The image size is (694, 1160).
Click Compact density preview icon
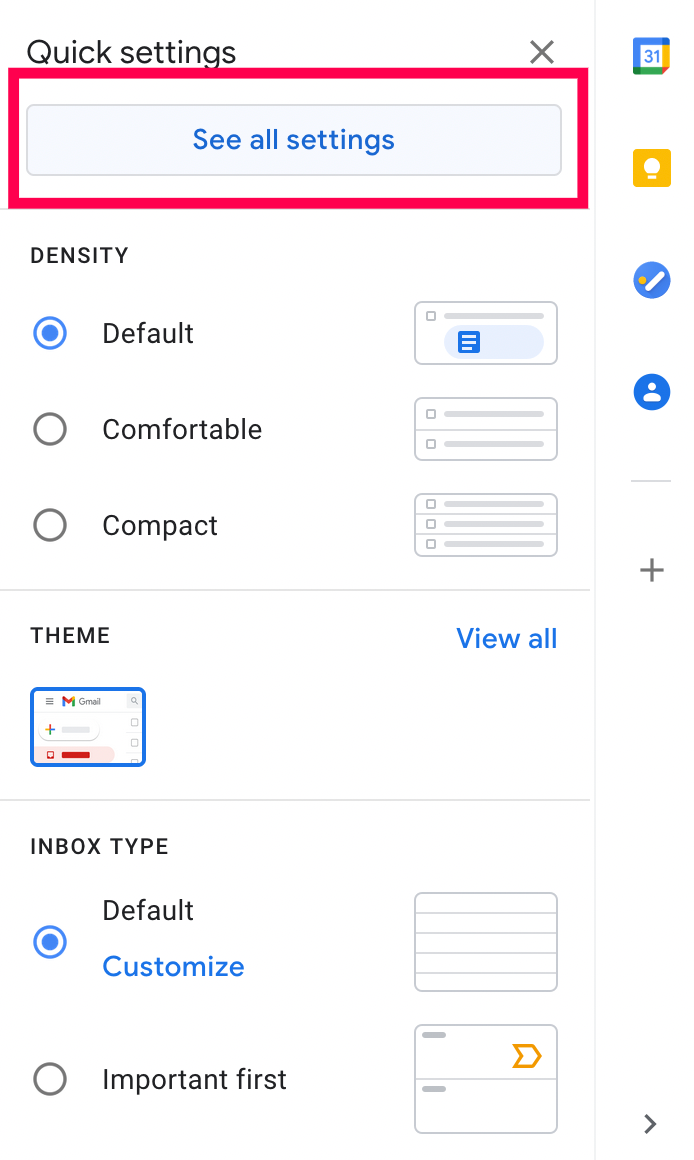[x=486, y=525]
